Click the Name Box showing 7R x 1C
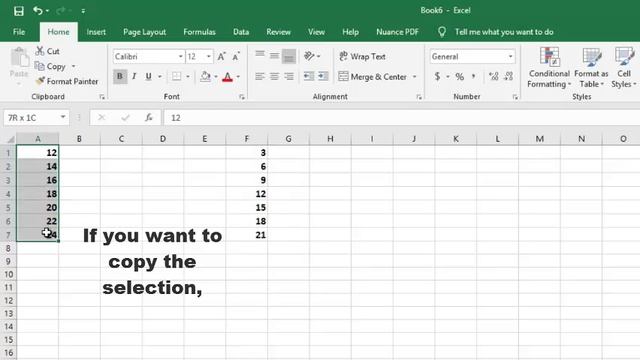640x360 pixels. click(36, 118)
